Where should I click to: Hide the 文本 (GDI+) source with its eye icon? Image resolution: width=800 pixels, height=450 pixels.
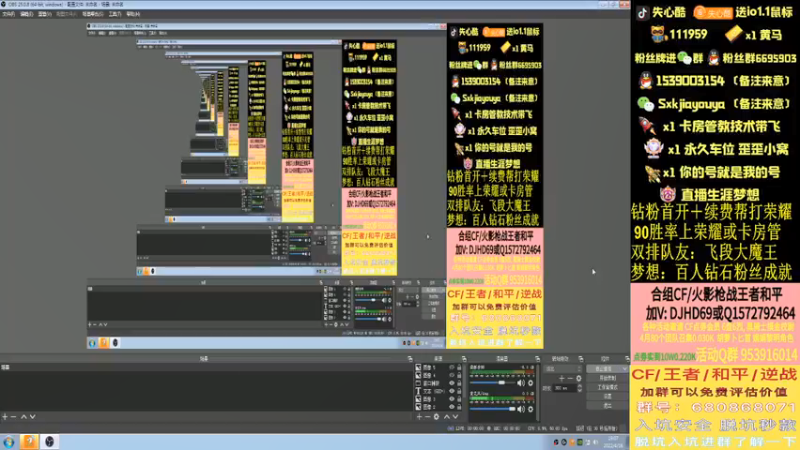click(x=452, y=391)
